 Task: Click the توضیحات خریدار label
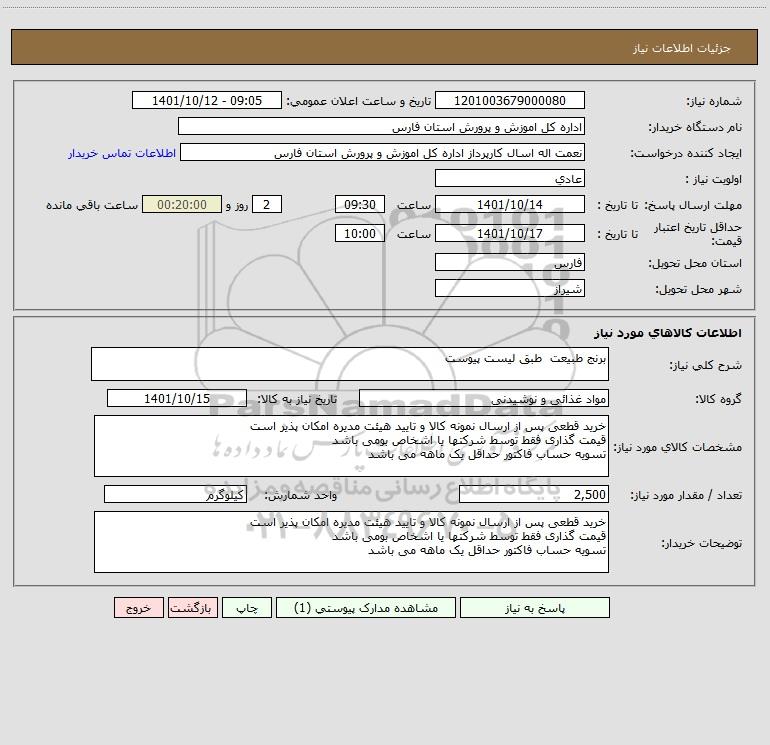click(701, 543)
